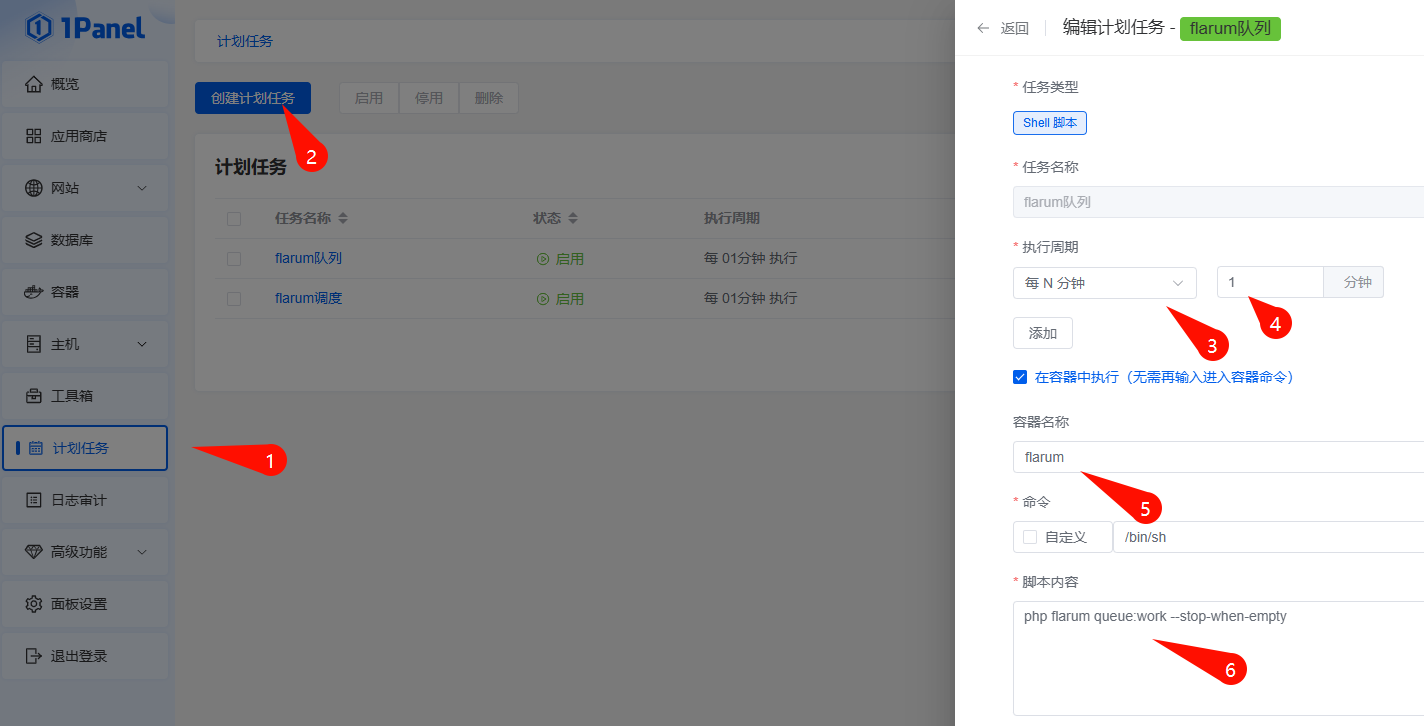Click the calendar icon beside 计划任务
This screenshot has height=726, width=1424.
coord(36,448)
